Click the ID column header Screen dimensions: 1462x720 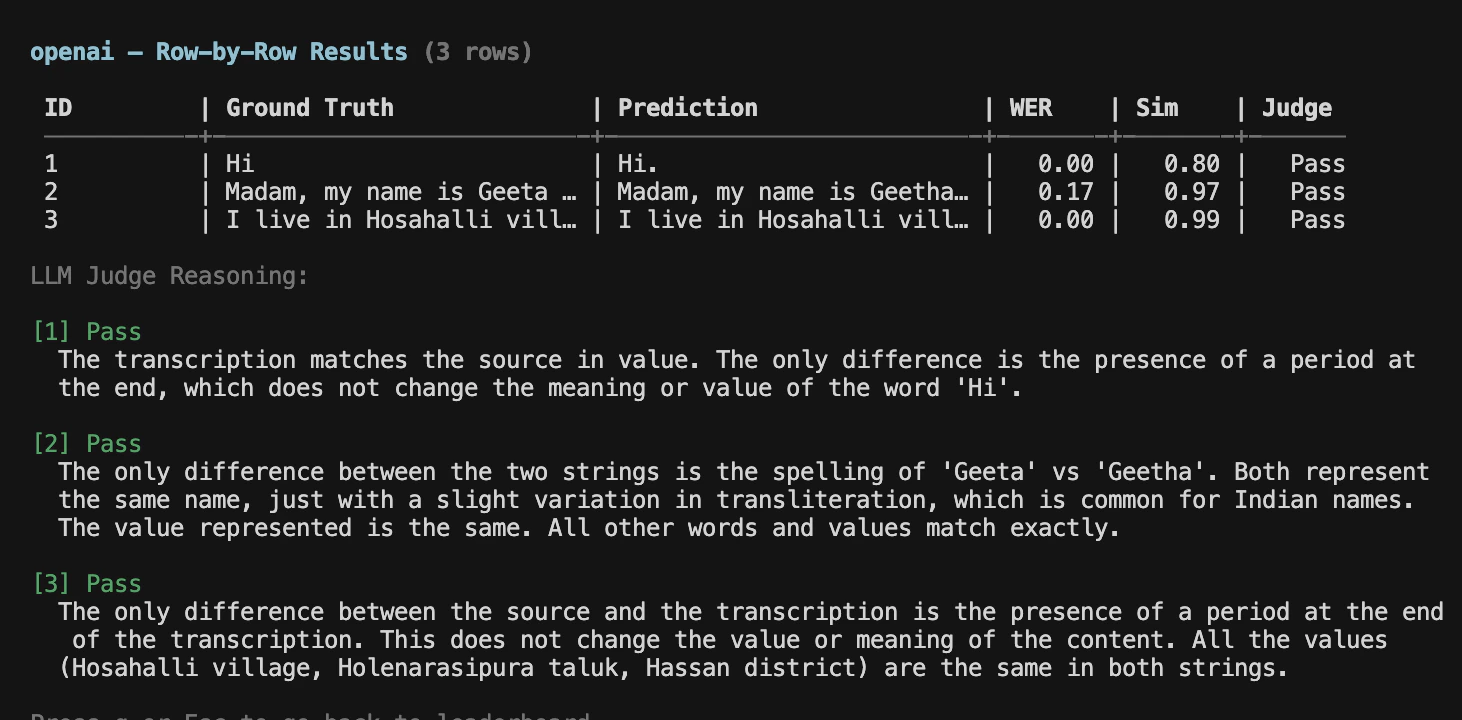[x=58, y=108]
